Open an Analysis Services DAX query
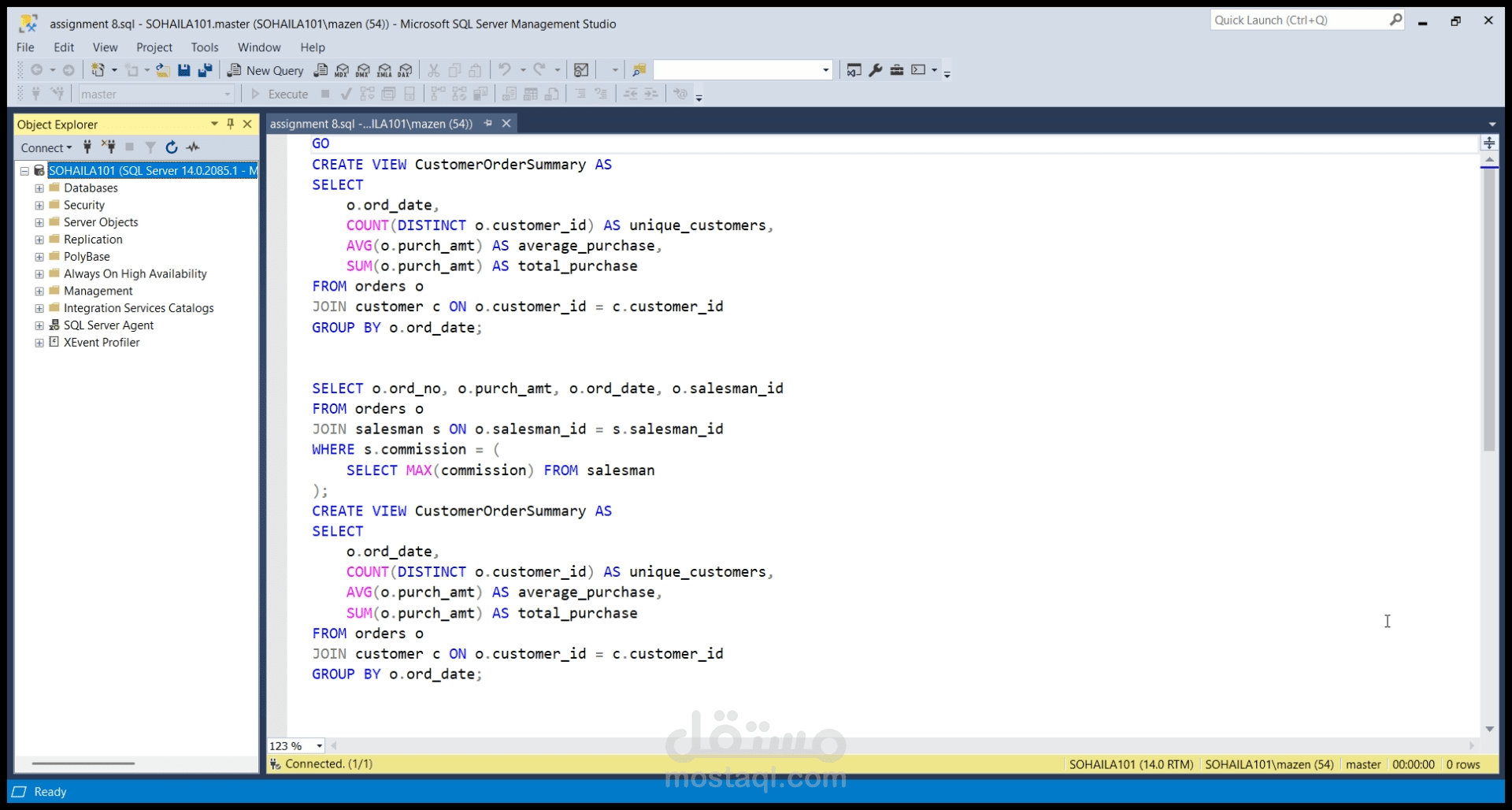Viewport: 1512px width, 810px height. [x=406, y=70]
